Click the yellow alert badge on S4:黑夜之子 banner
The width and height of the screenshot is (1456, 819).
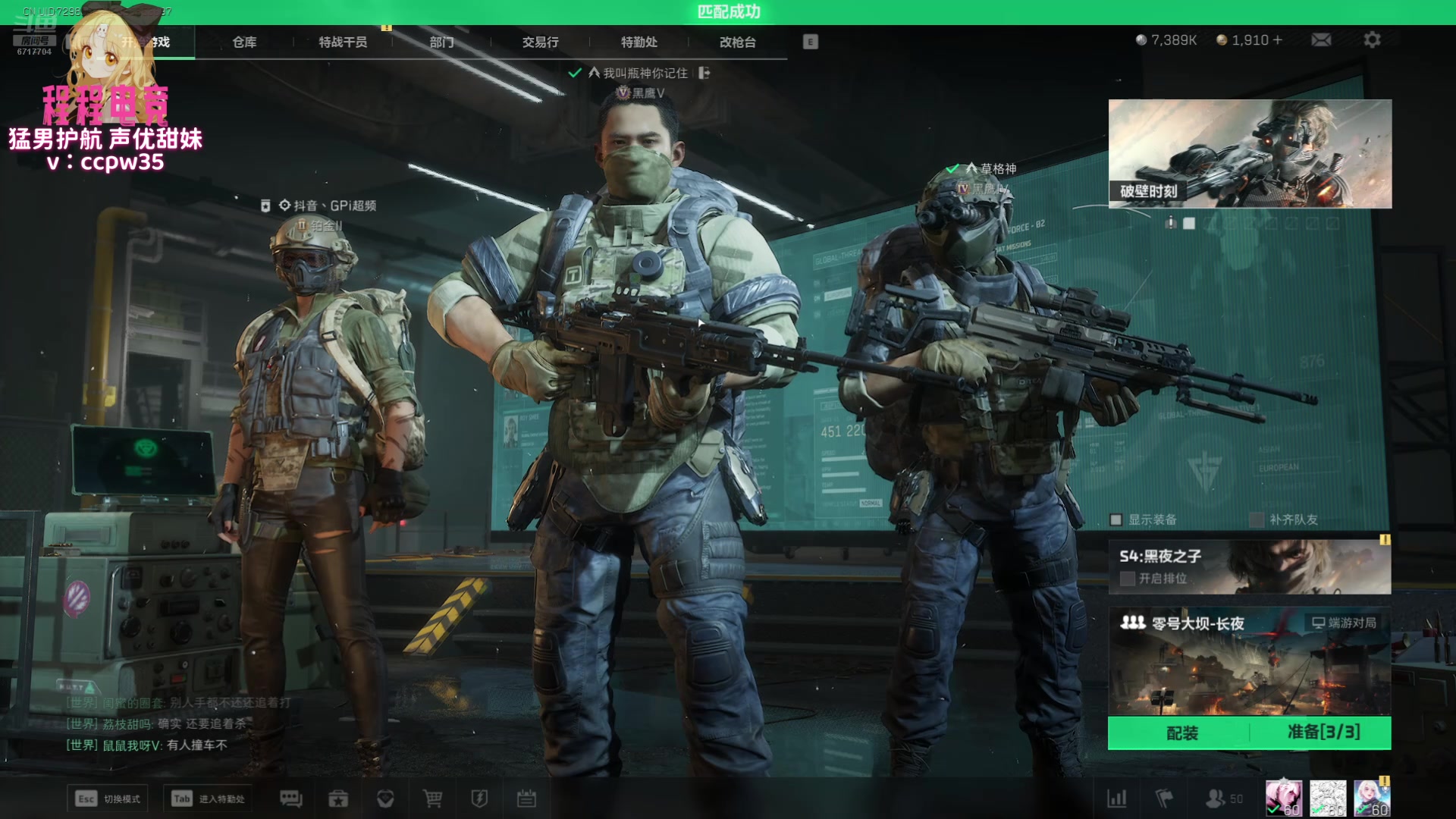pyautogui.click(x=1385, y=540)
